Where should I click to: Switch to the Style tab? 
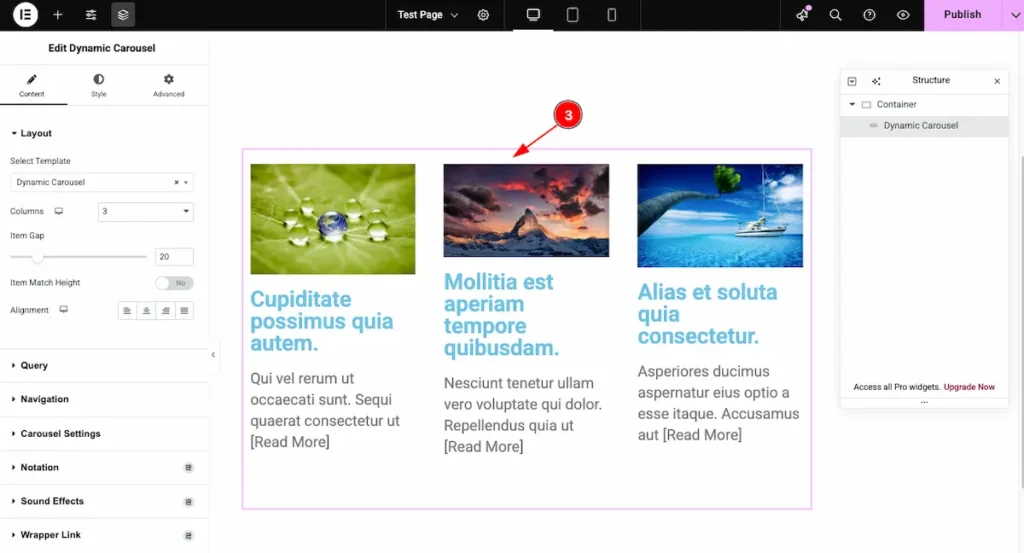[98, 85]
